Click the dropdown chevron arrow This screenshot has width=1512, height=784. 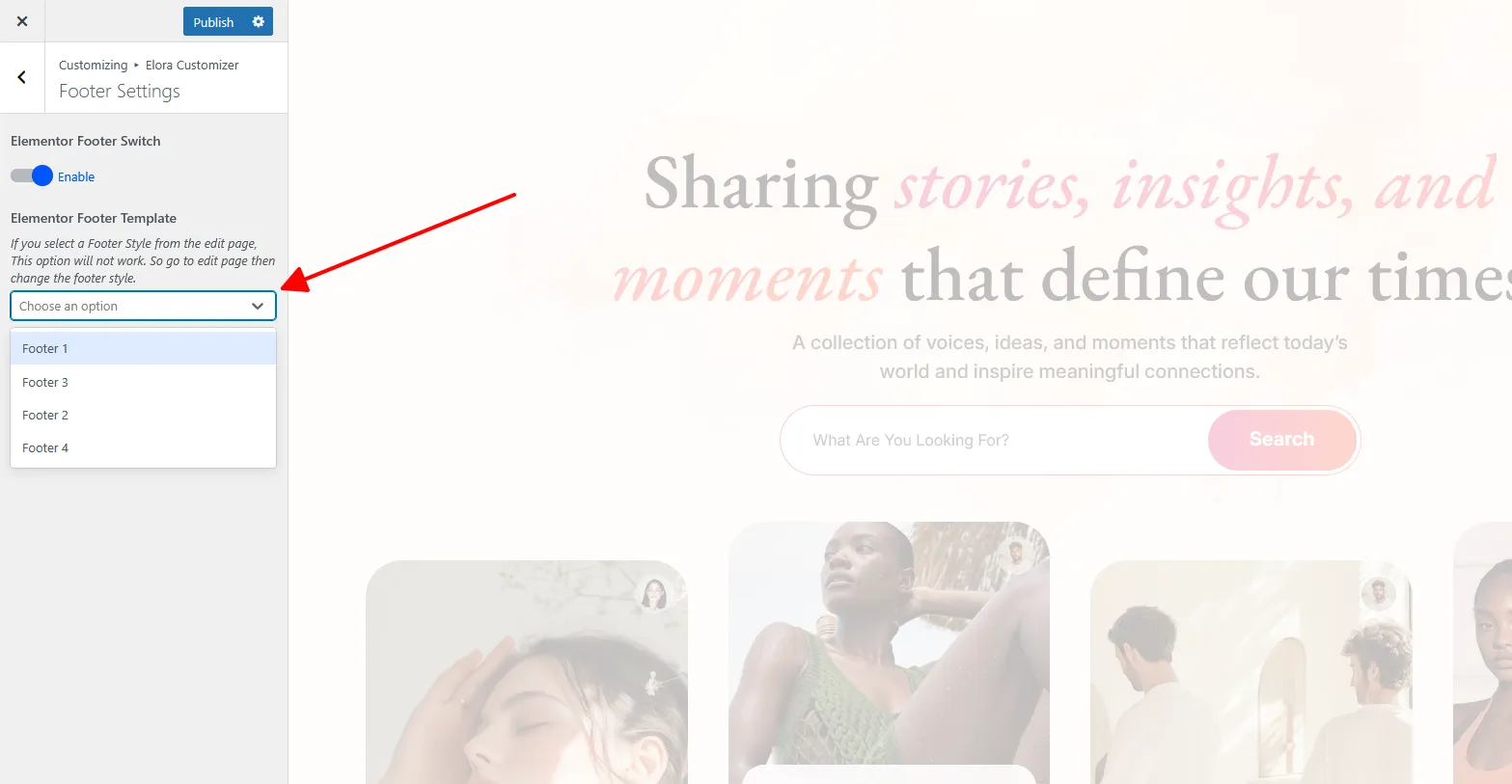pos(258,306)
